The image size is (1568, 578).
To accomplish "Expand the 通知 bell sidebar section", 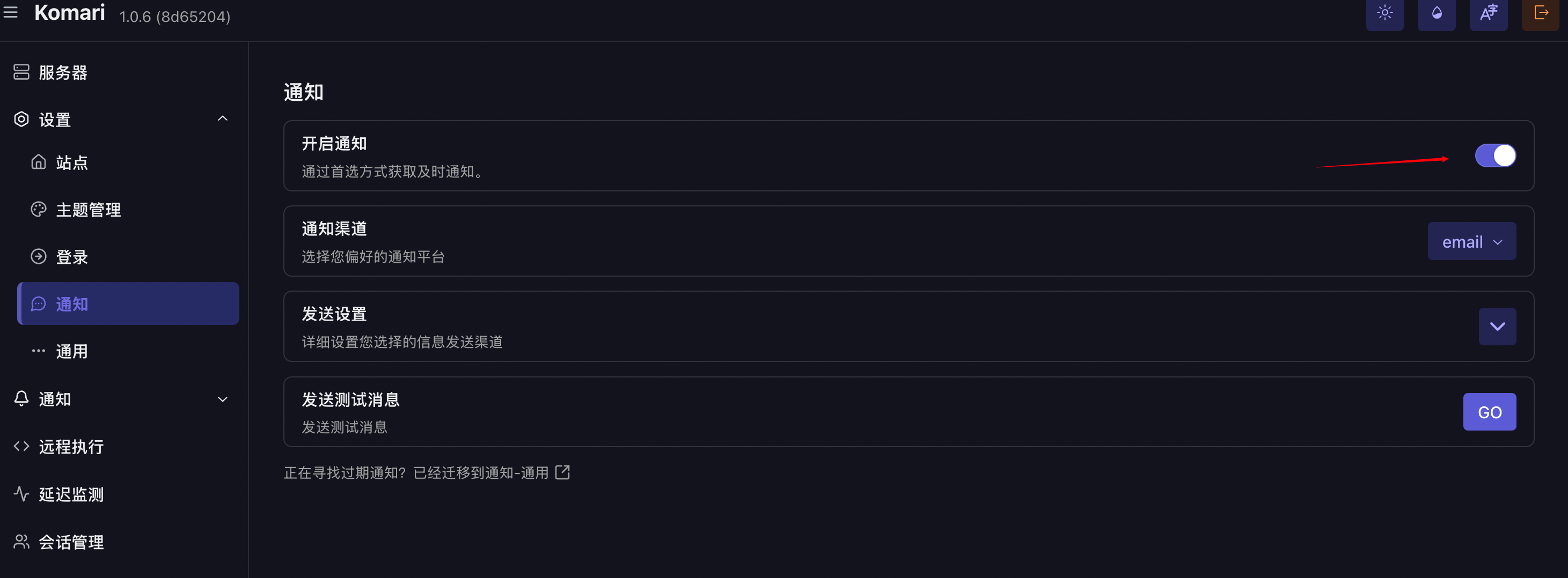I will (x=222, y=399).
